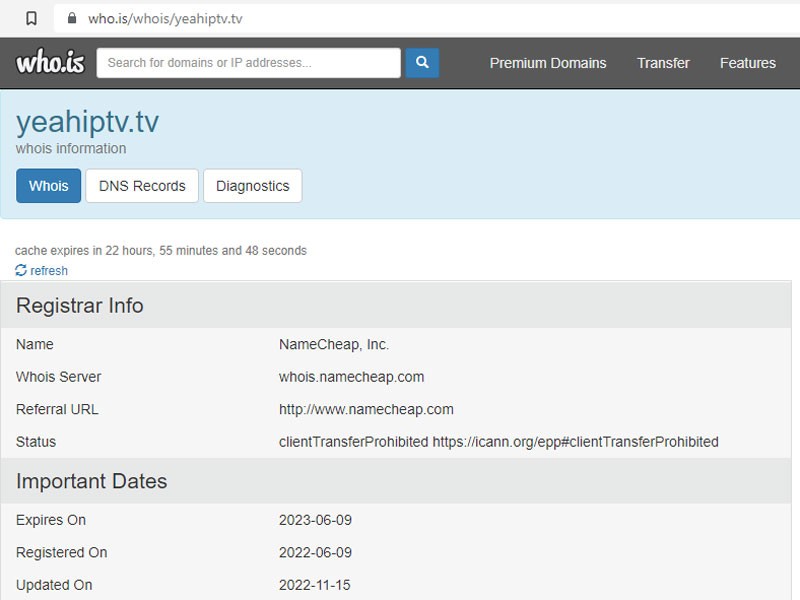Open the Features navigation item
Image resolution: width=800 pixels, height=600 pixels.
click(747, 63)
